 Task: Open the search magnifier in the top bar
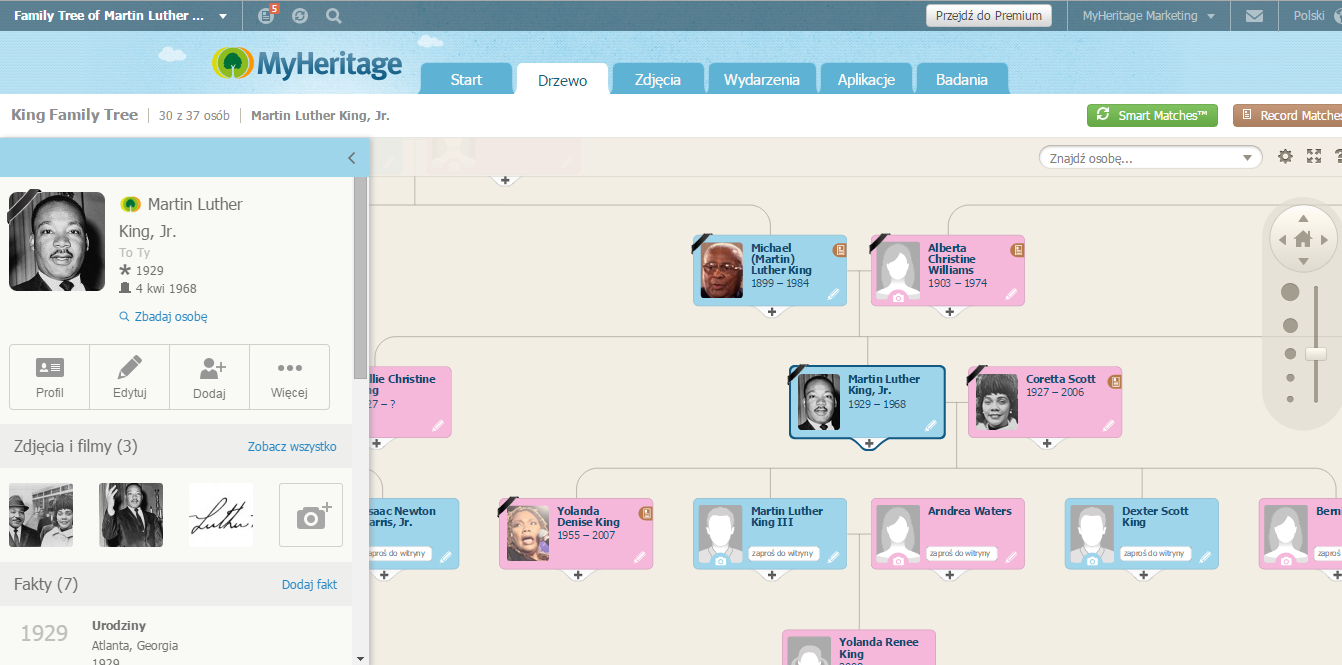click(x=333, y=16)
